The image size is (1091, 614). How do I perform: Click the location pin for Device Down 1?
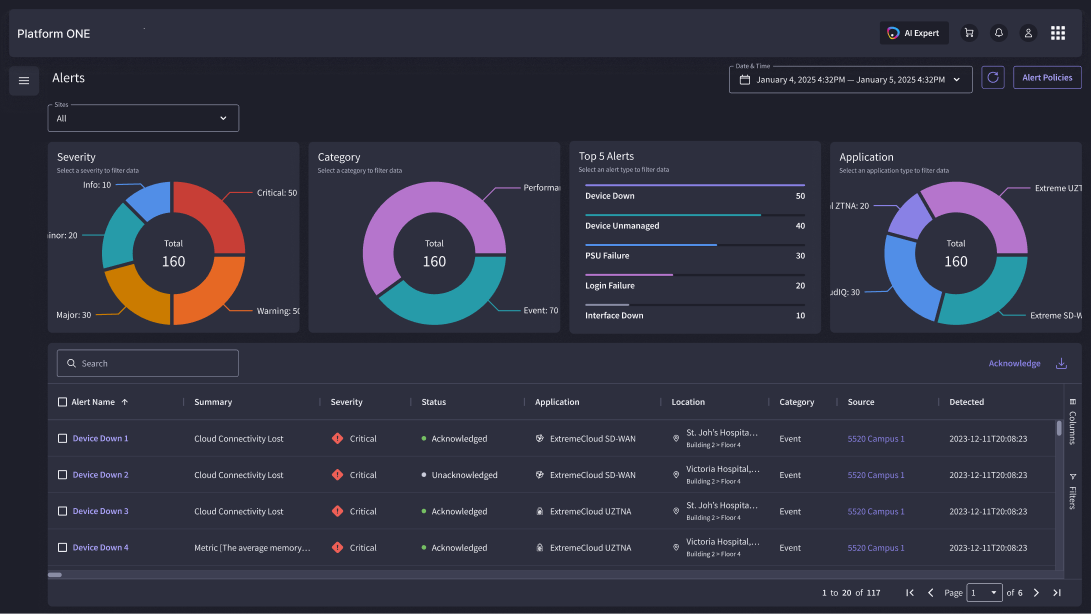tap(676, 439)
